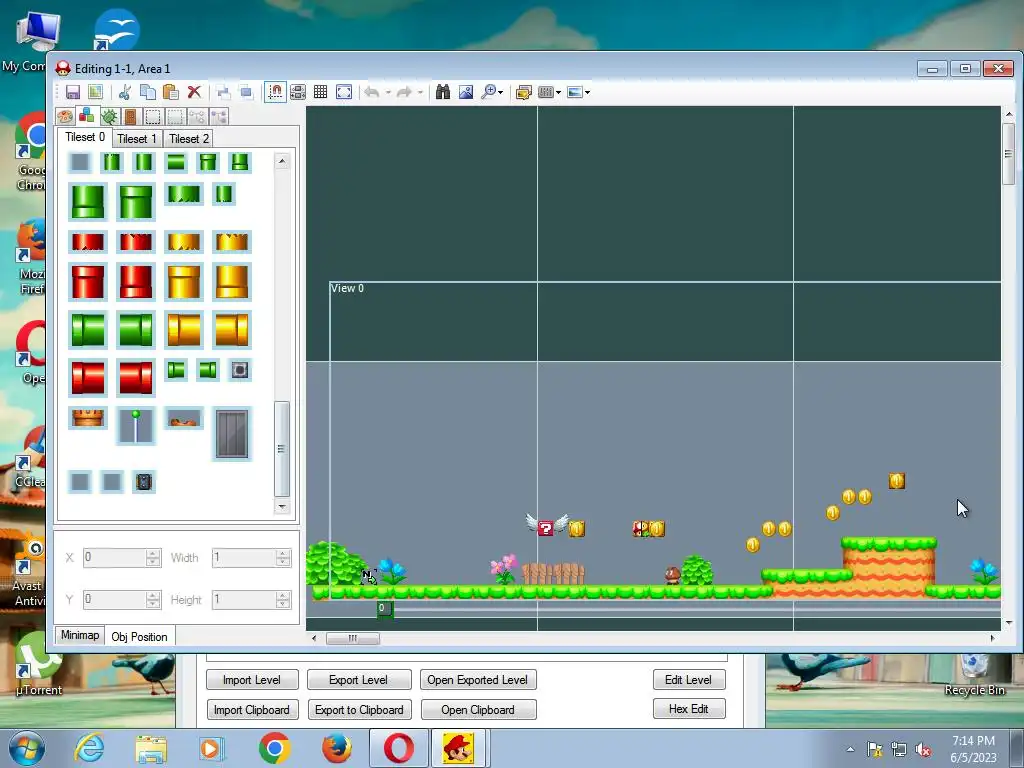The image size is (1024, 768).
Task: Open the progress paths node tab
Action: pos(219,117)
